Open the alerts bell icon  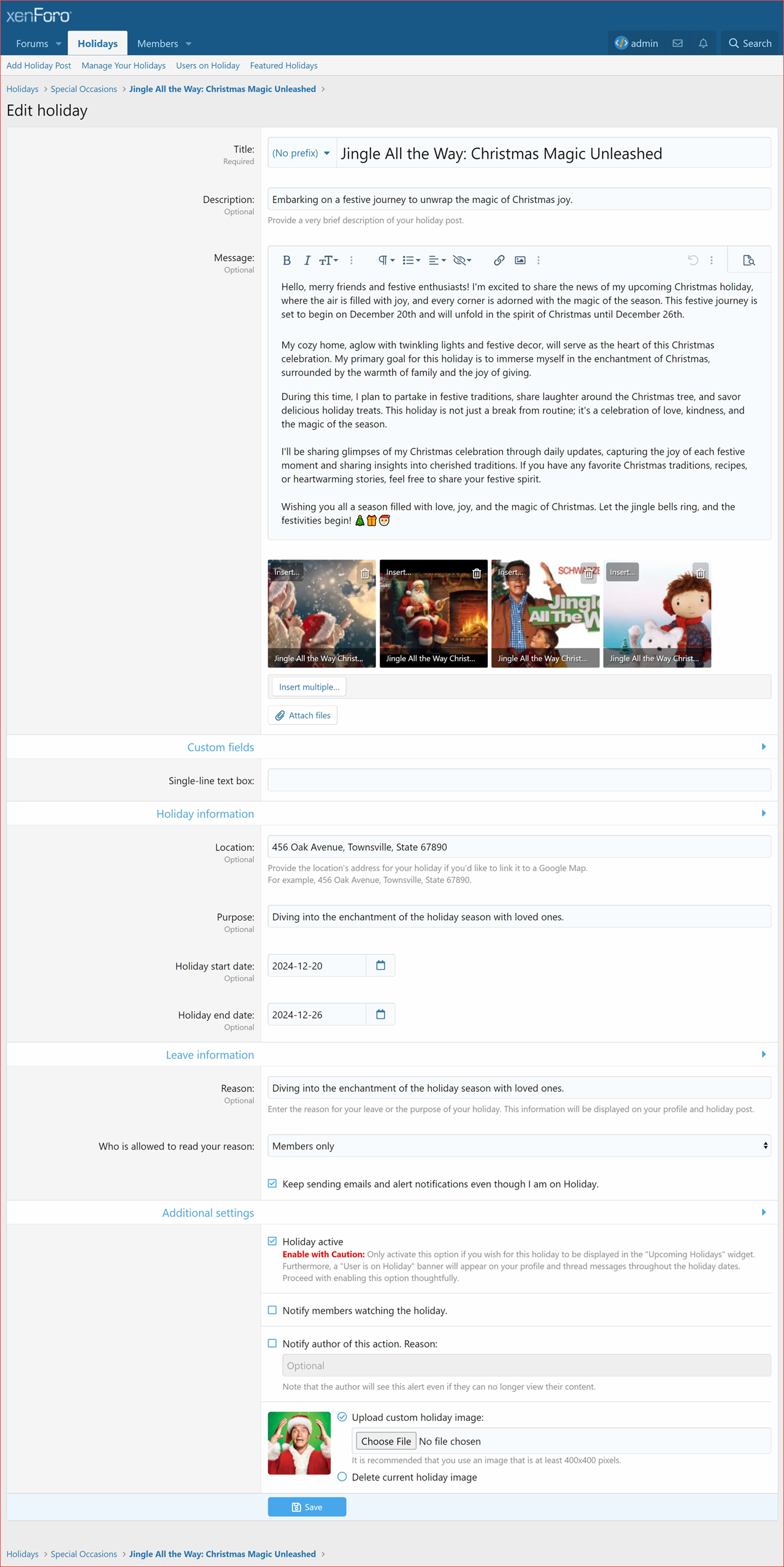point(703,44)
